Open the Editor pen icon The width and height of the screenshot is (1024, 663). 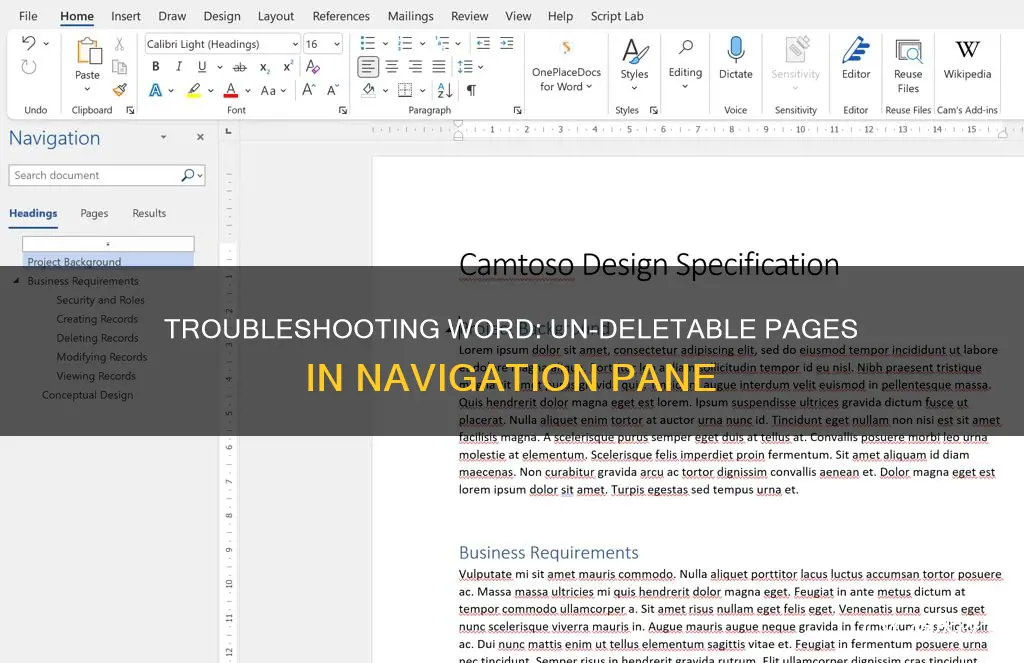click(856, 50)
